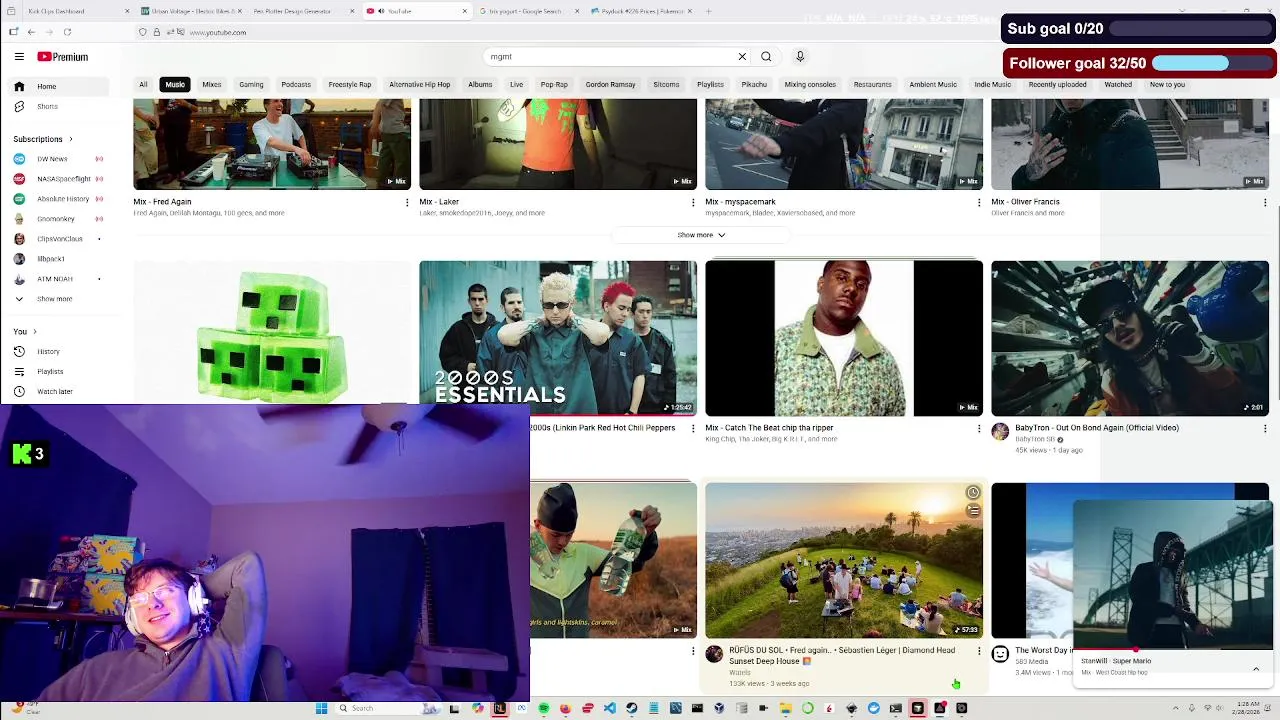The image size is (1280, 720).
Task: Select the Podcasts filter chip
Action: coord(296,84)
